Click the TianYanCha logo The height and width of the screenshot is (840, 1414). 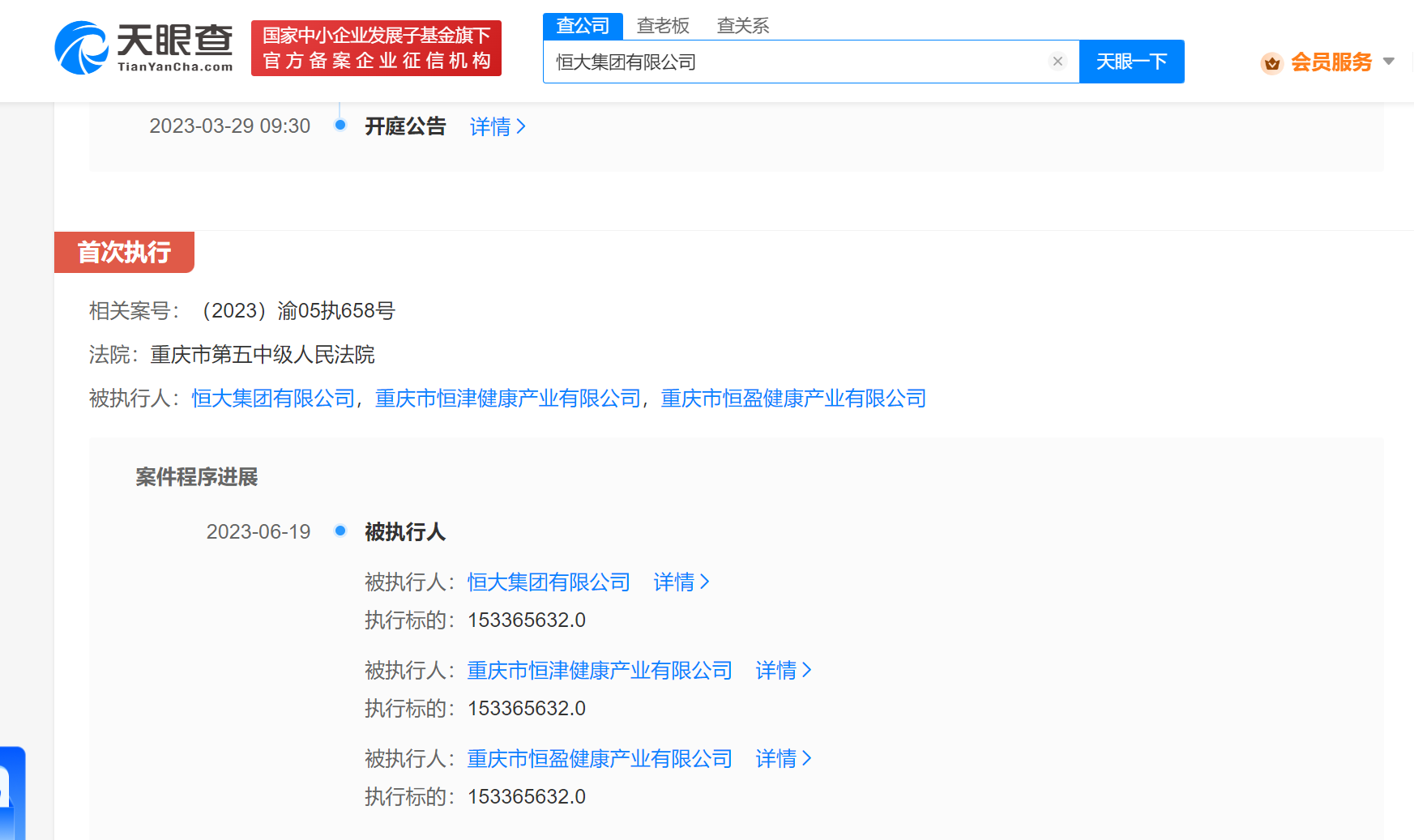click(x=143, y=49)
